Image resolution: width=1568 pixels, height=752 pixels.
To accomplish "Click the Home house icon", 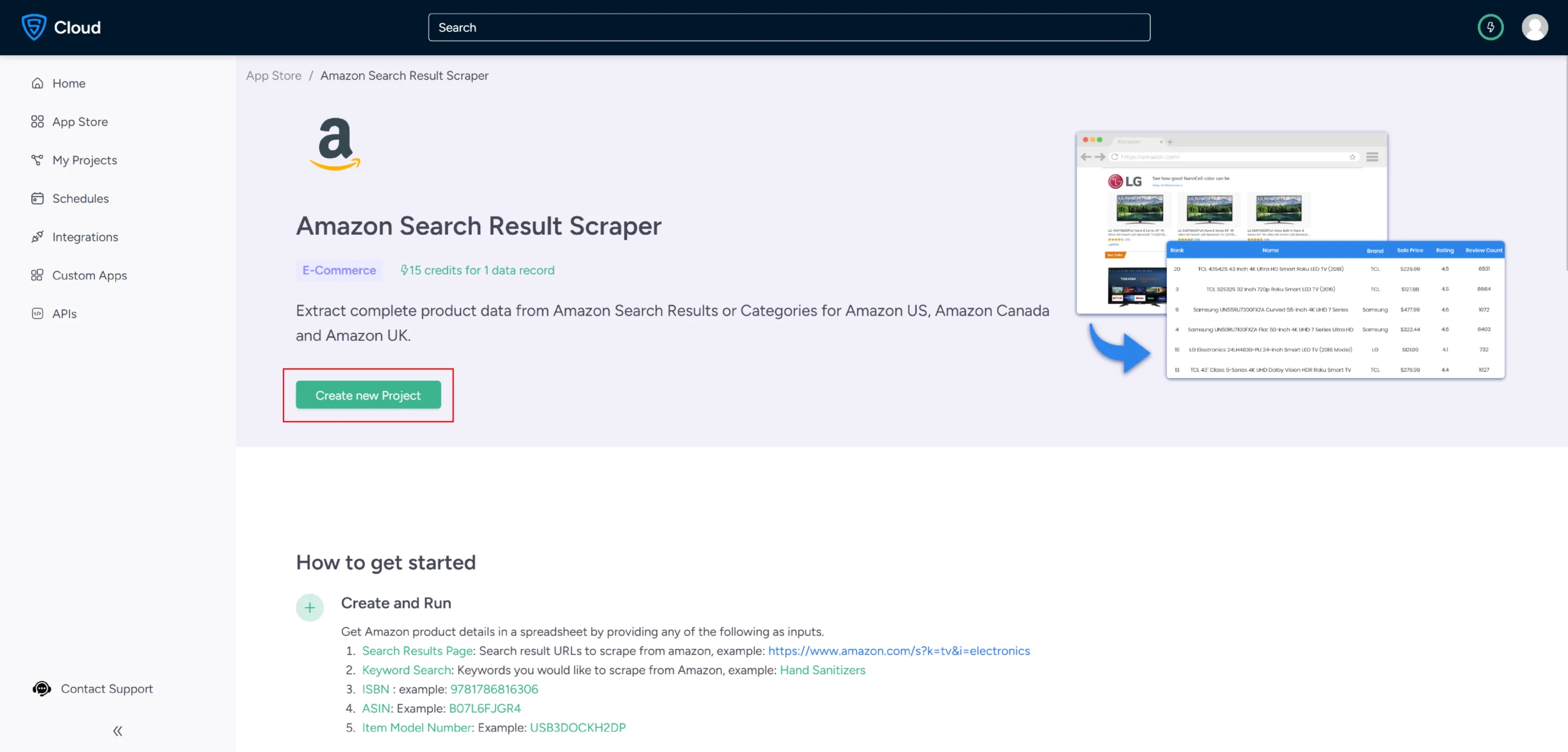I will point(37,83).
